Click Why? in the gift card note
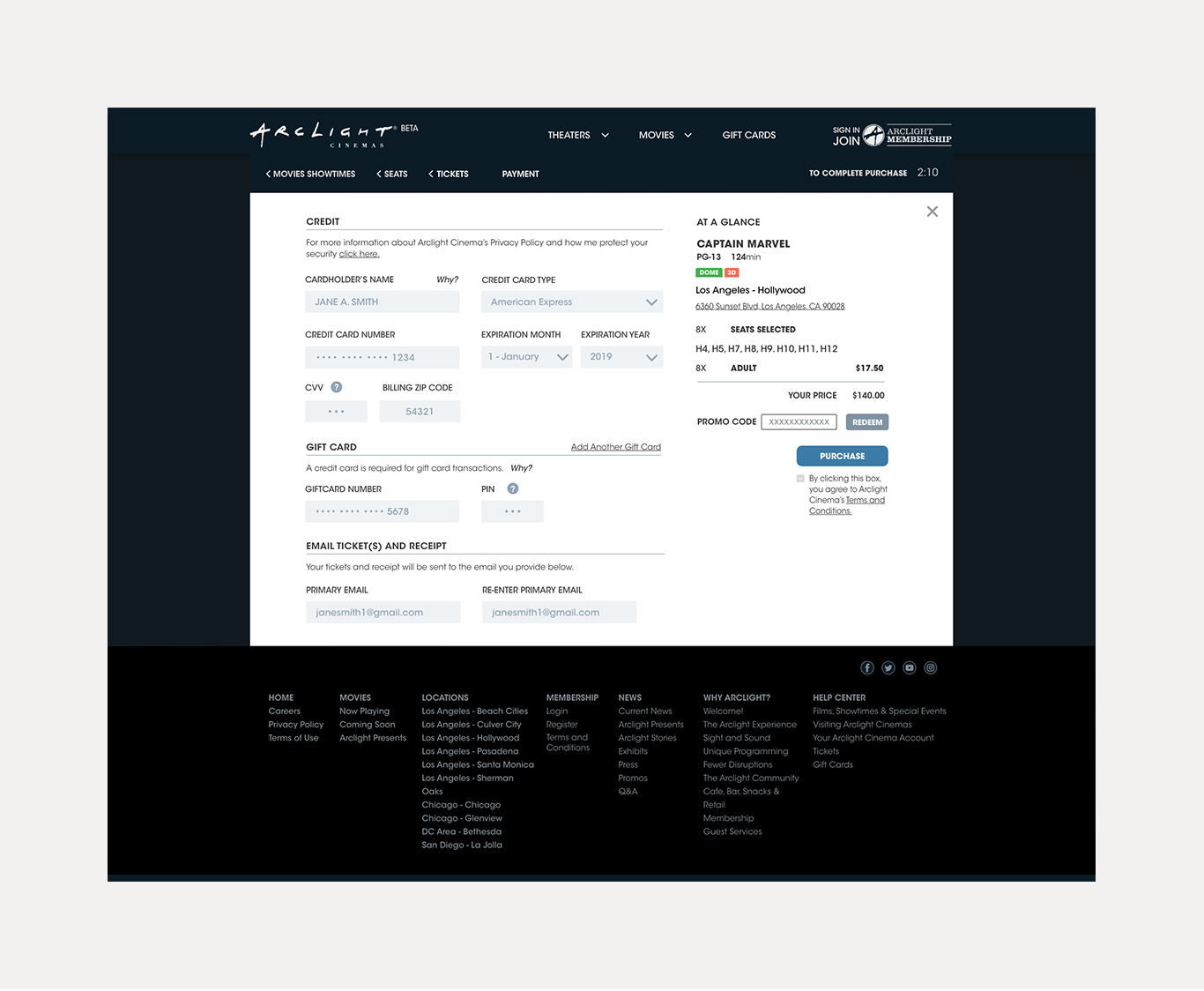1204x991 pixels. tap(522, 468)
